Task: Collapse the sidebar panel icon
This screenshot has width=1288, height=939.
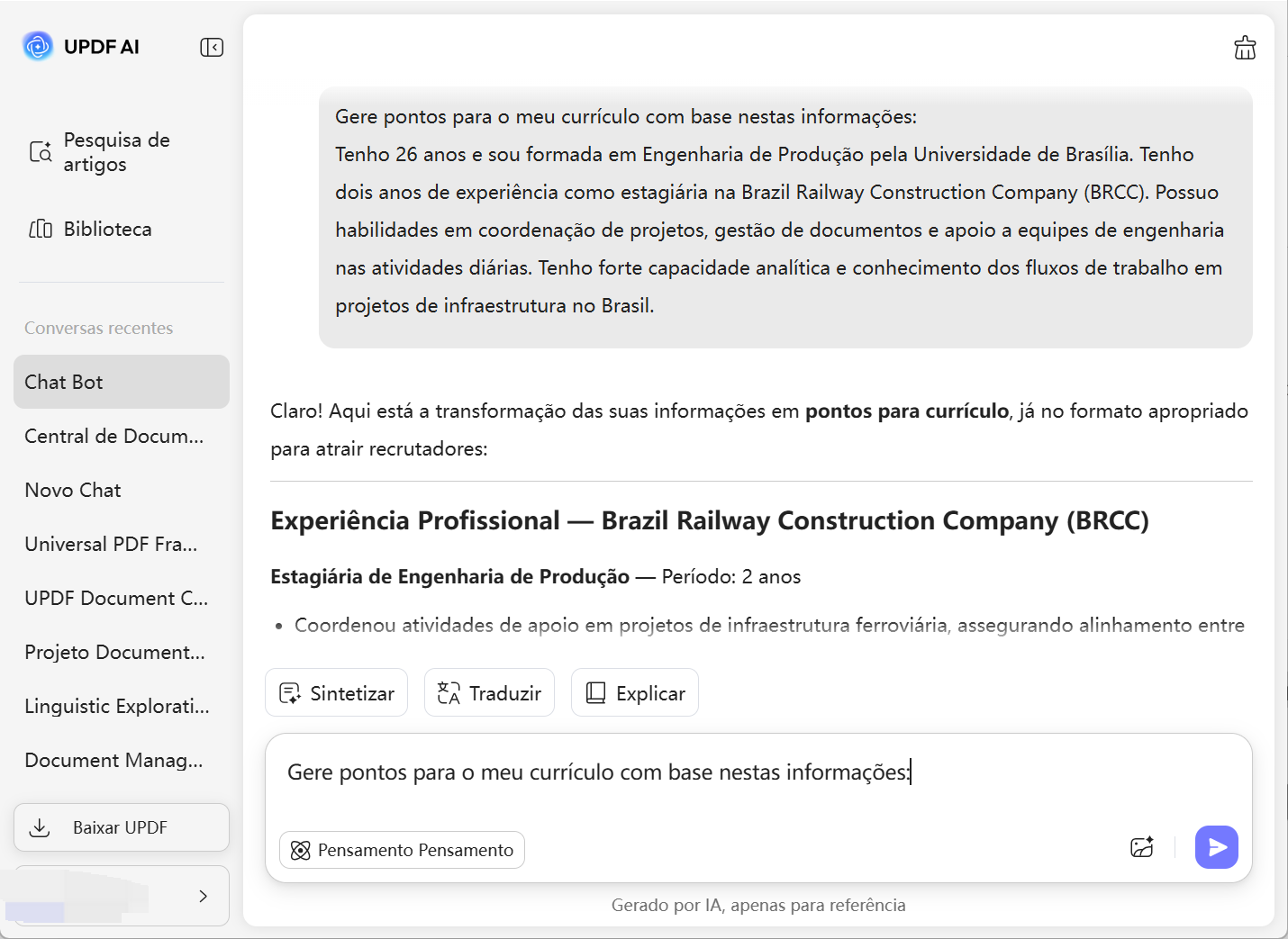Action: point(212,47)
